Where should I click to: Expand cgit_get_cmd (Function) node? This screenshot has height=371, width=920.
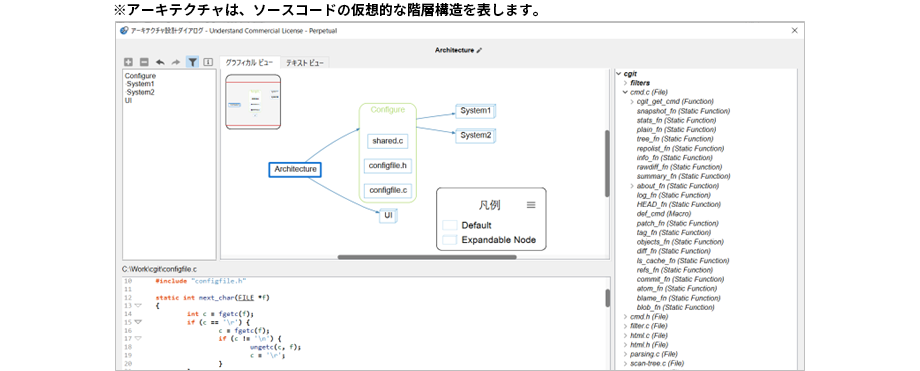coord(632,102)
